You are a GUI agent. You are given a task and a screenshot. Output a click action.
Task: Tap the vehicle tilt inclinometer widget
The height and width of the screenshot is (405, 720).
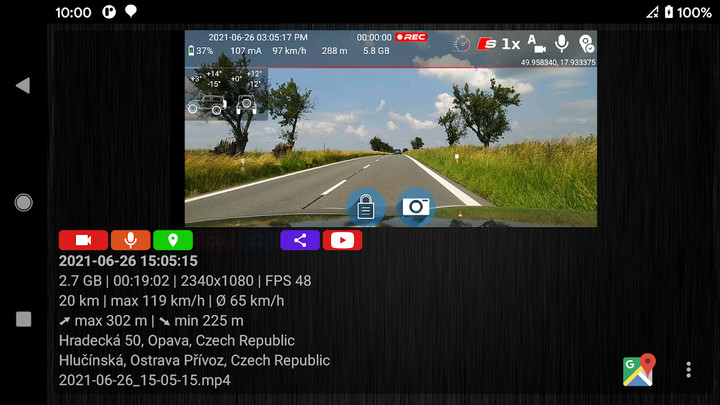[225, 92]
